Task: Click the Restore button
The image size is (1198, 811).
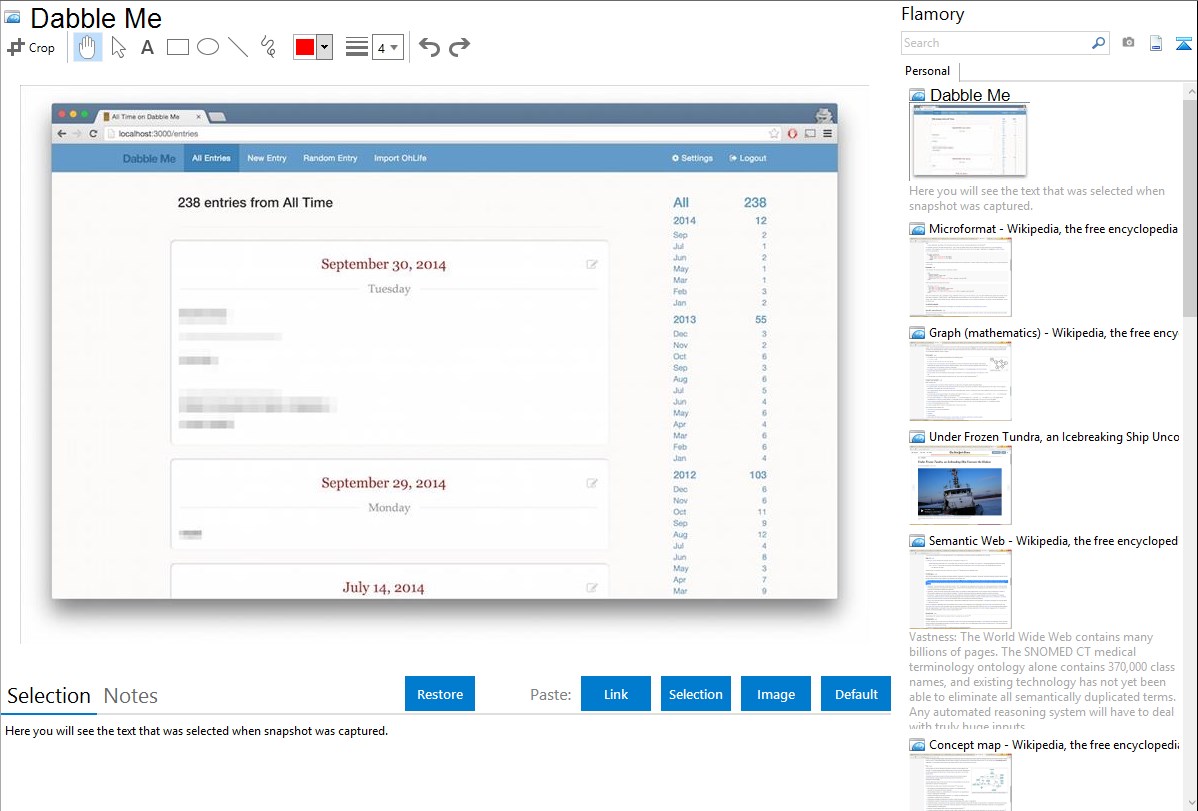Action: (x=440, y=694)
